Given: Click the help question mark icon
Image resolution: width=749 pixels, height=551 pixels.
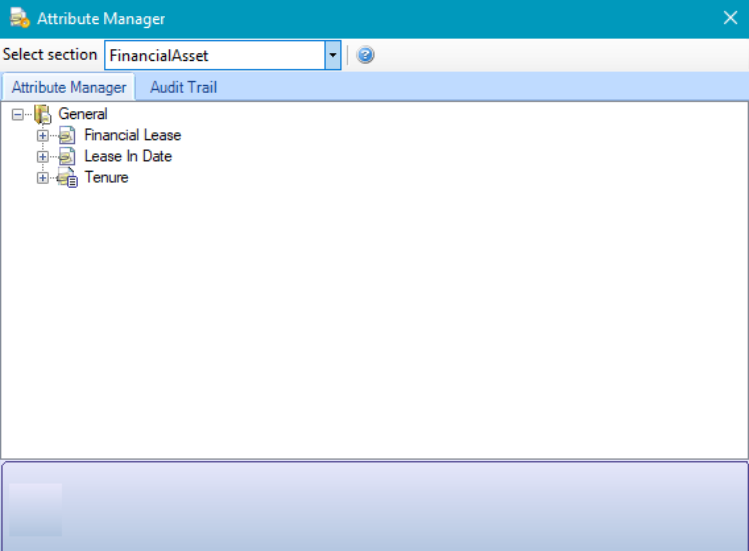Looking at the screenshot, I should click(365, 55).
